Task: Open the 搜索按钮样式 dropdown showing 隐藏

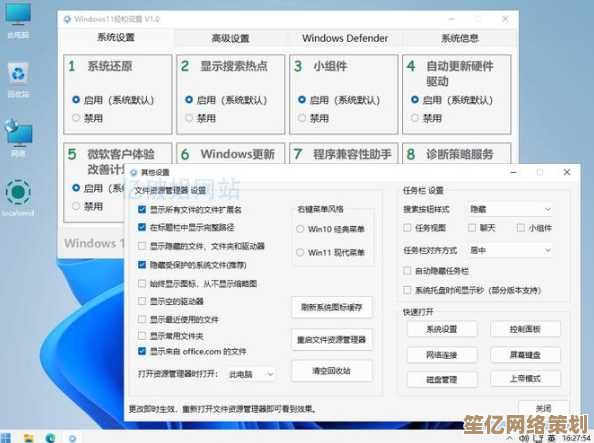Action: point(509,209)
